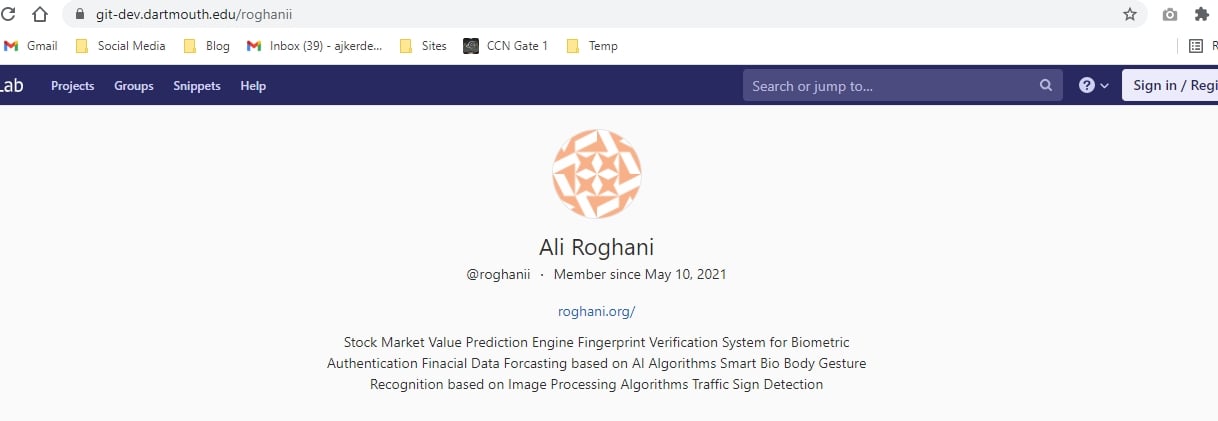Open the Groups menu
This screenshot has height=421, width=1218.
(x=134, y=86)
